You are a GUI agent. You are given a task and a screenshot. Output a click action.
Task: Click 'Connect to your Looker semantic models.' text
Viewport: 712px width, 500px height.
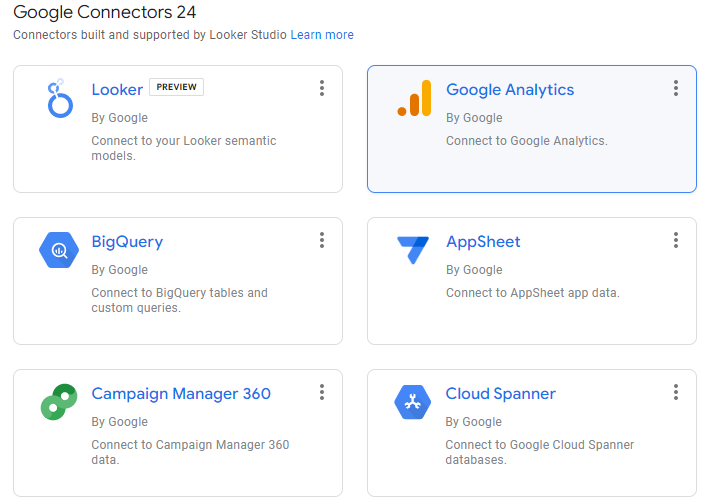pos(184,148)
